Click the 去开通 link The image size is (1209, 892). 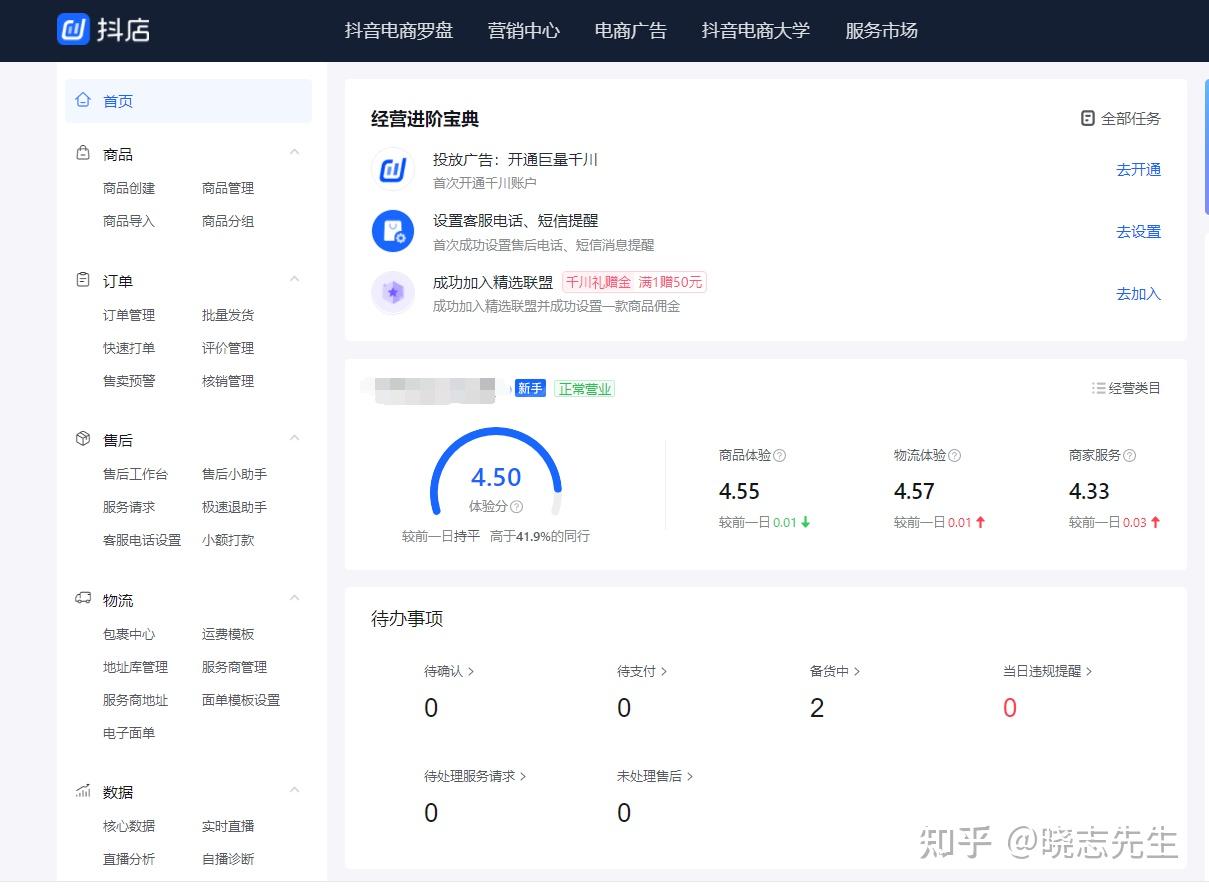pos(1139,170)
